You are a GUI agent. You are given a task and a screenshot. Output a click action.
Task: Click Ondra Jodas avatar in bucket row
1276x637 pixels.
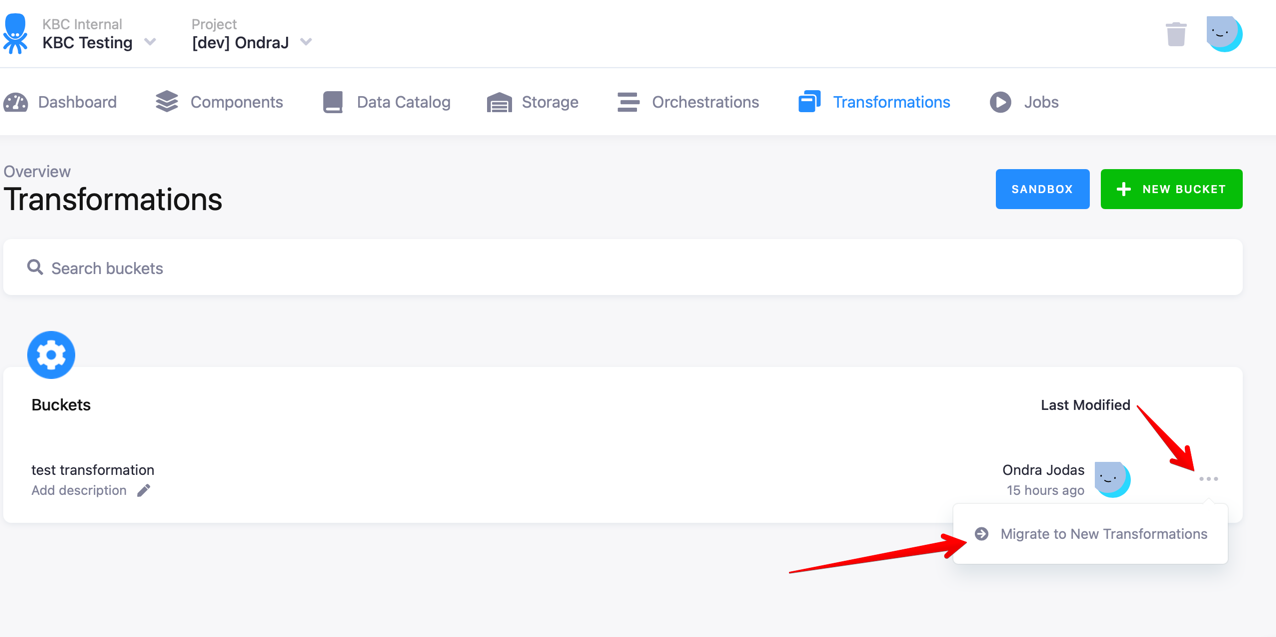coord(1112,480)
